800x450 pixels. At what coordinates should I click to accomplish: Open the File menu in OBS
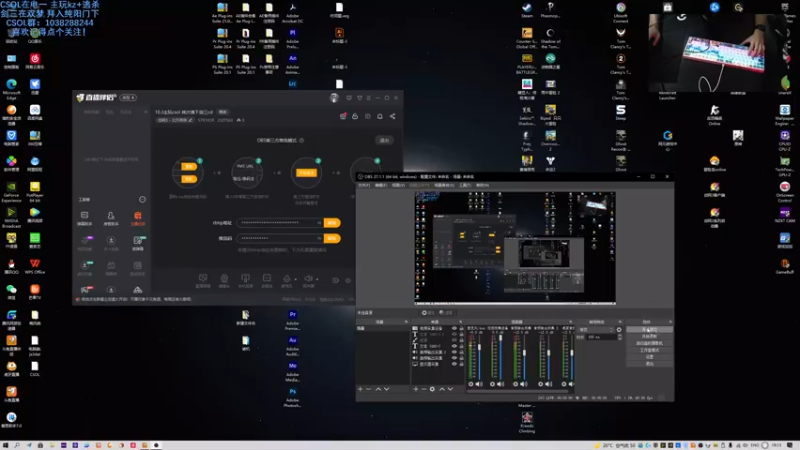(x=364, y=185)
